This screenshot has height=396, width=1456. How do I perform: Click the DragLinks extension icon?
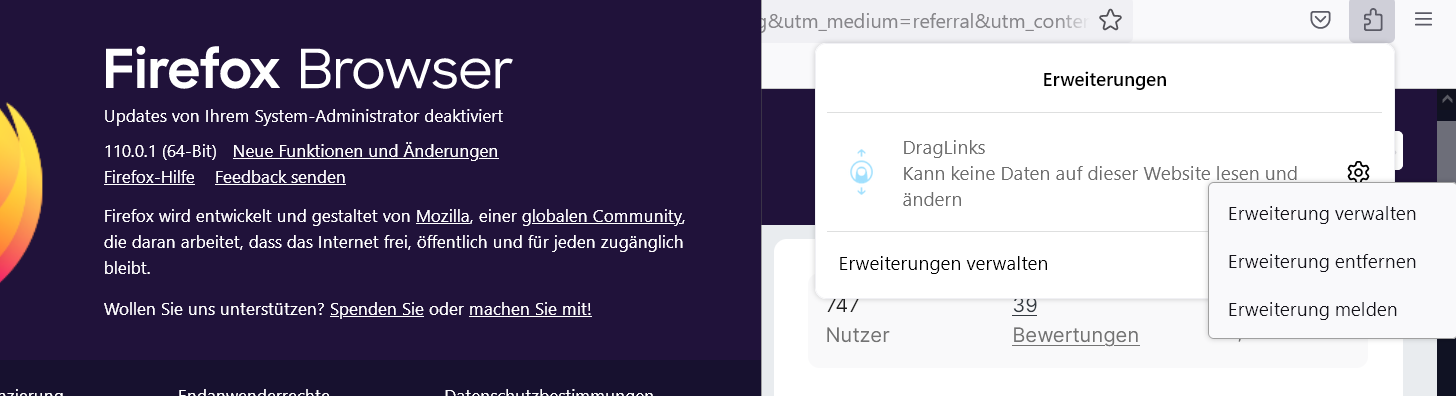tap(862, 171)
